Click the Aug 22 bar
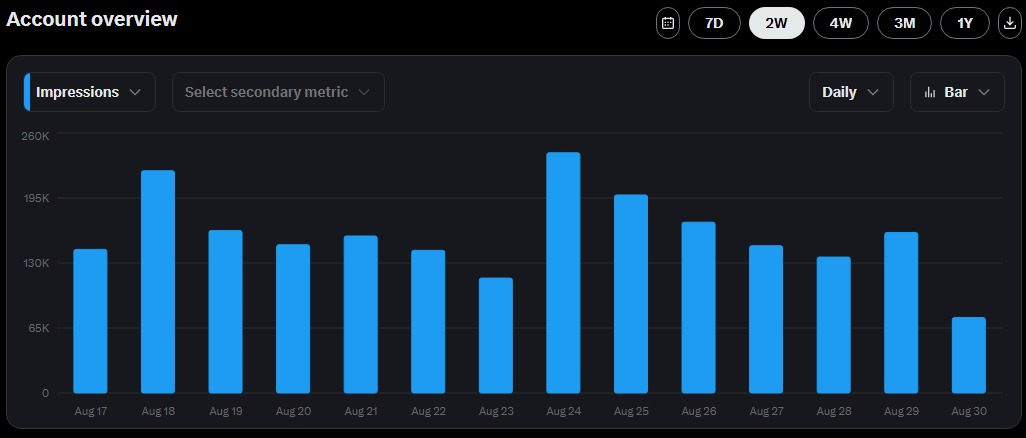The height and width of the screenshot is (438, 1026). pos(428,321)
